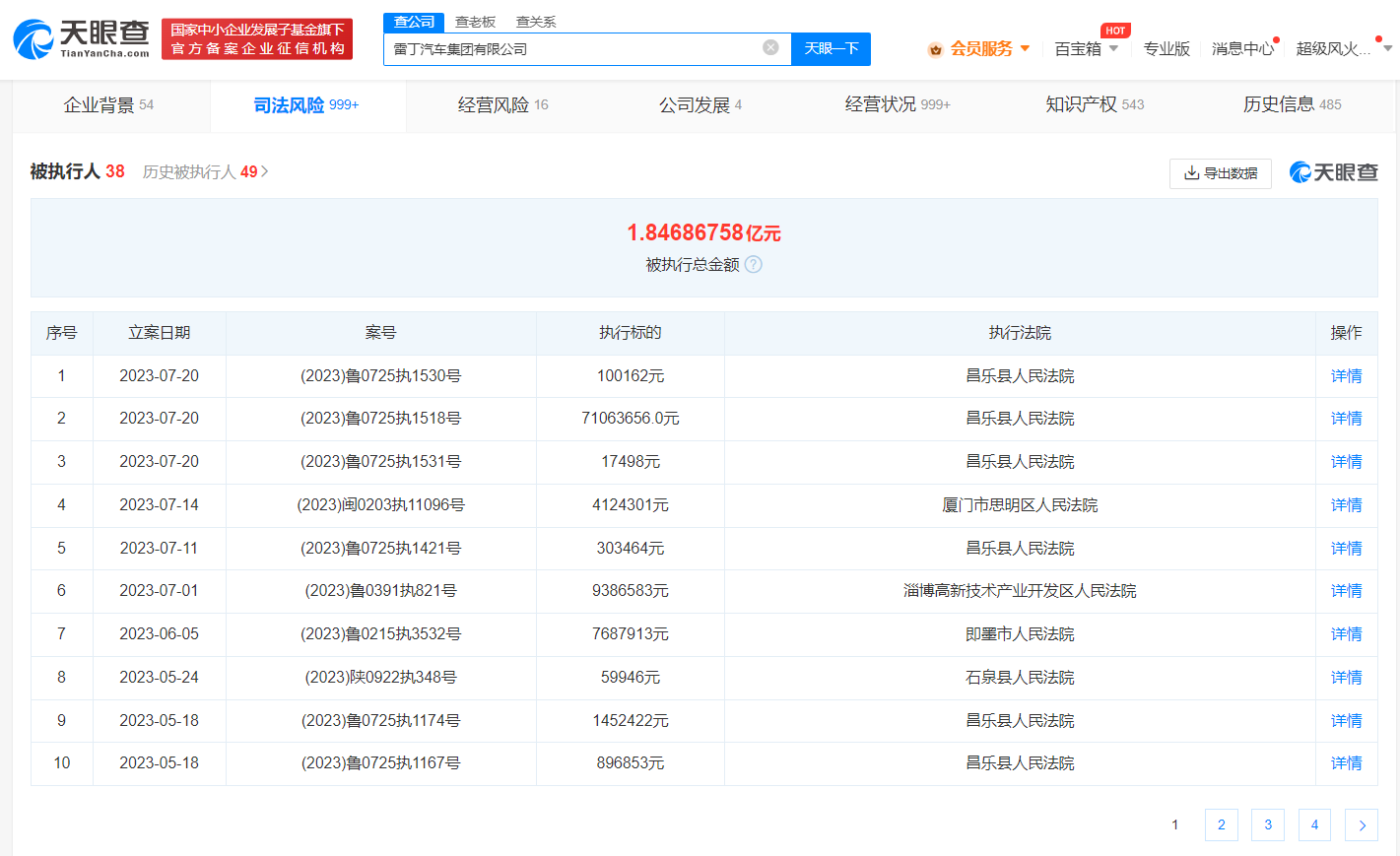Click date 2023-06-05

[159, 634]
